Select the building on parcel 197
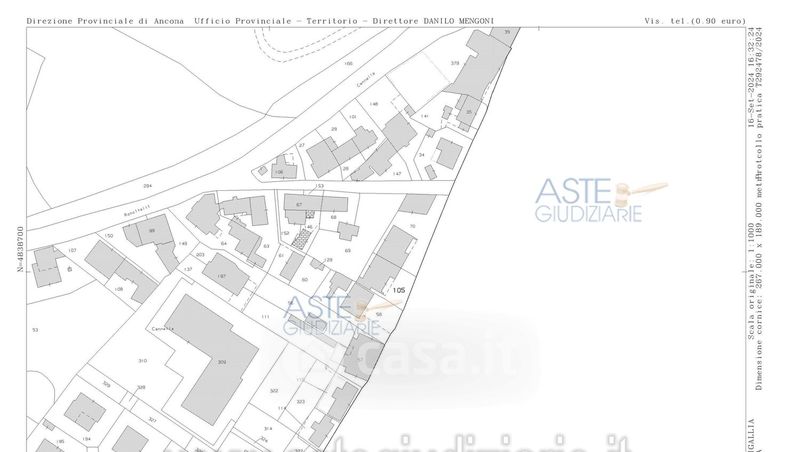This screenshot has height=452, width=800. 226,274
